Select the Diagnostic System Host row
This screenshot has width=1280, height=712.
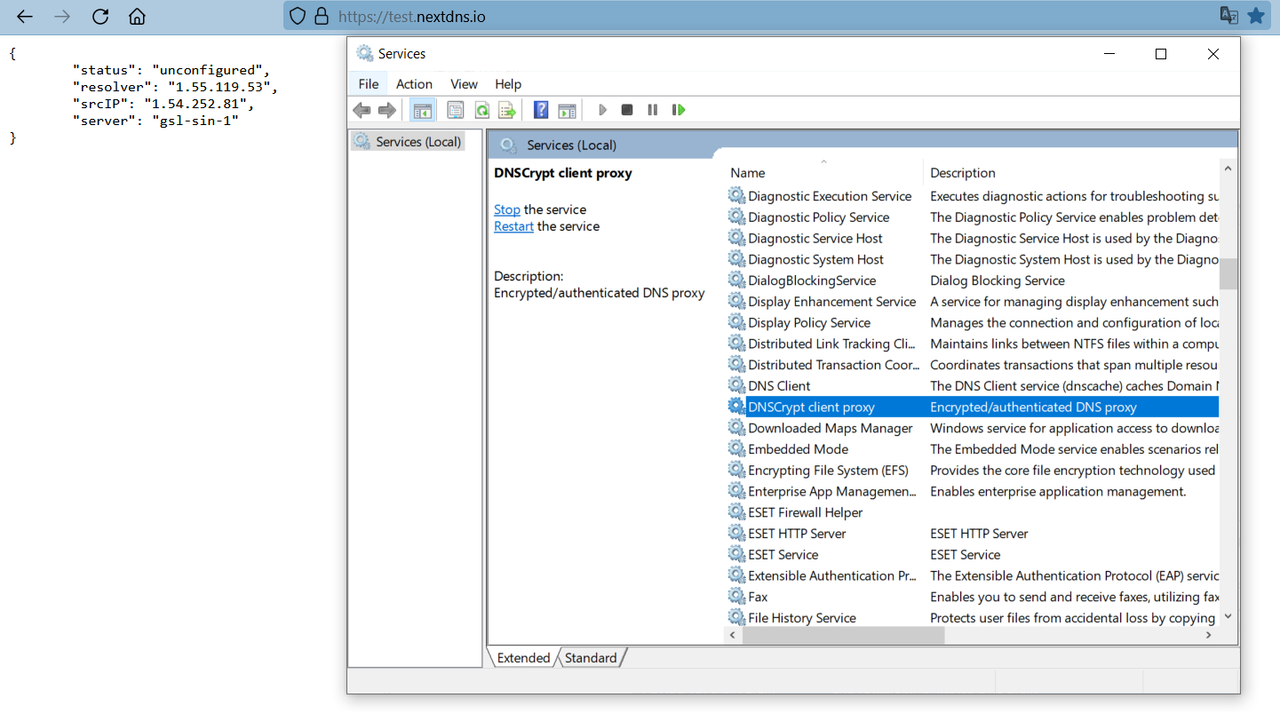coord(972,260)
